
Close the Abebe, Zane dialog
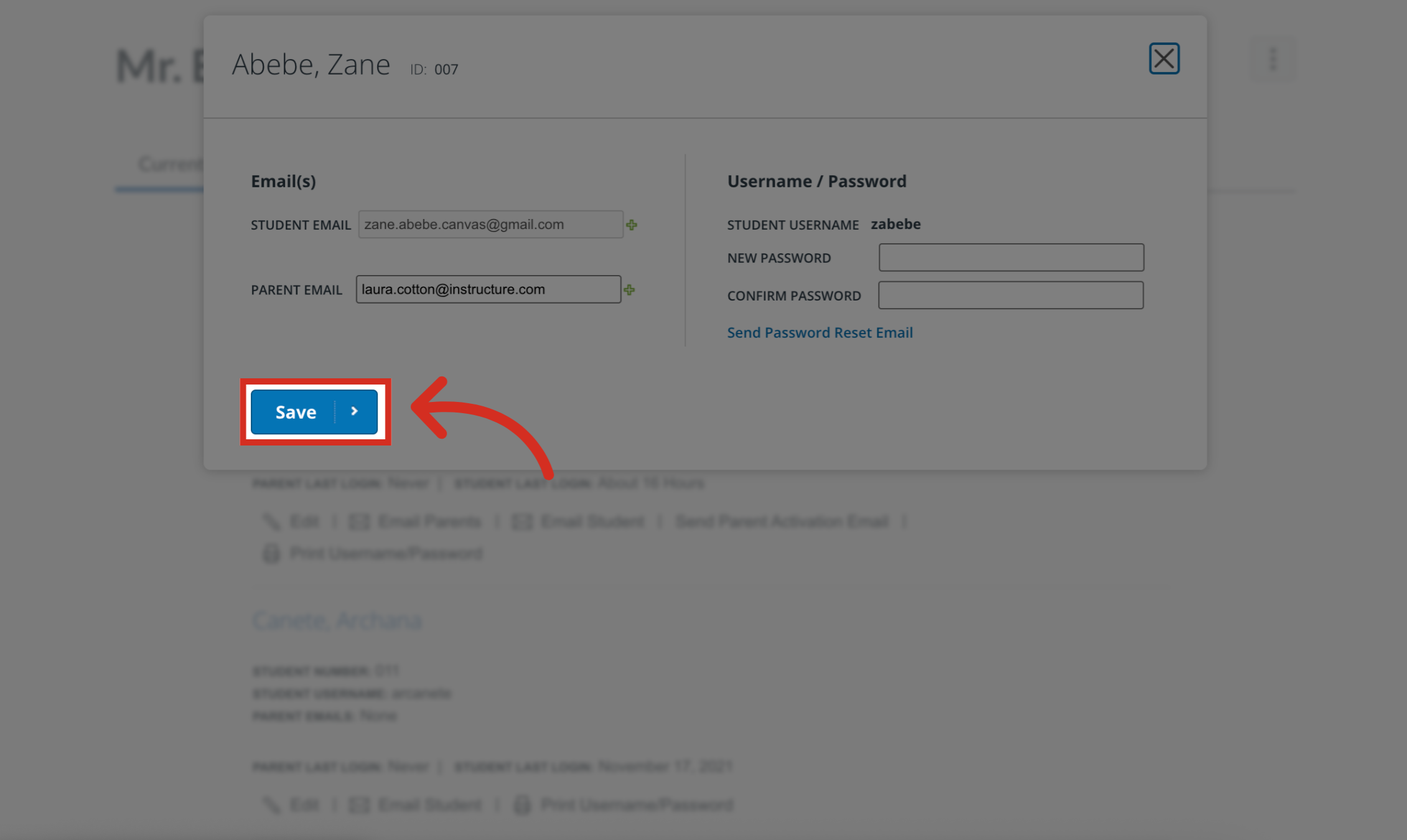click(1164, 59)
